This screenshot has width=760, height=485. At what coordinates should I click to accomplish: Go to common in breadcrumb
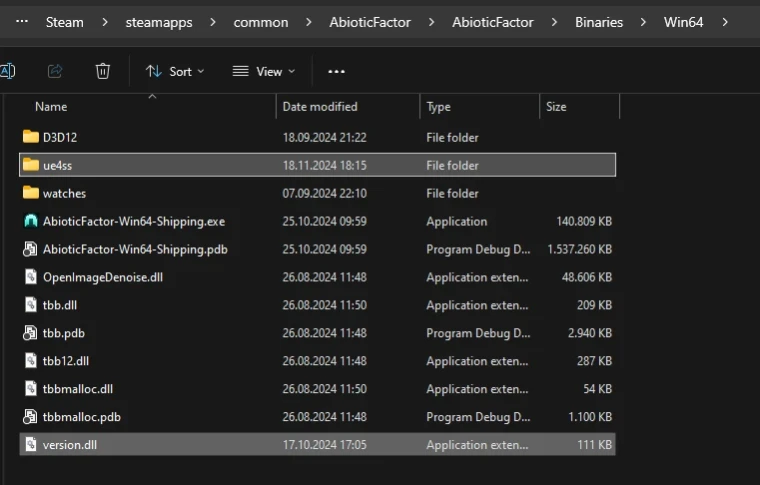261,22
